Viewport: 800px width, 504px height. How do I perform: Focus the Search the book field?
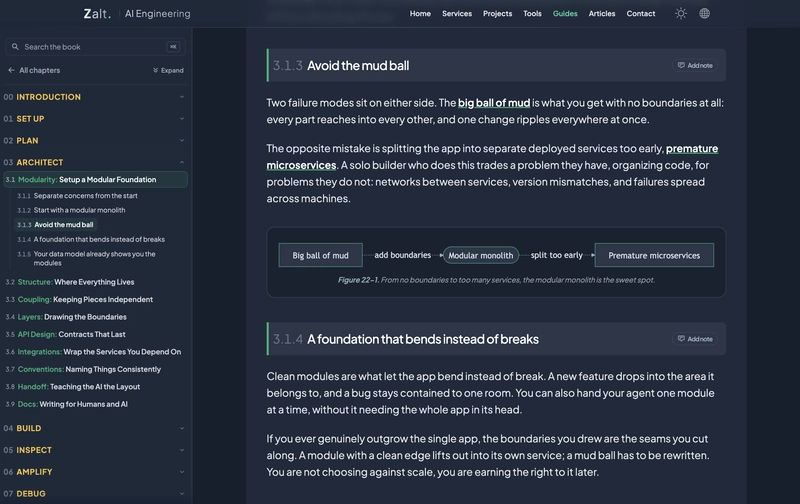(95, 47)
